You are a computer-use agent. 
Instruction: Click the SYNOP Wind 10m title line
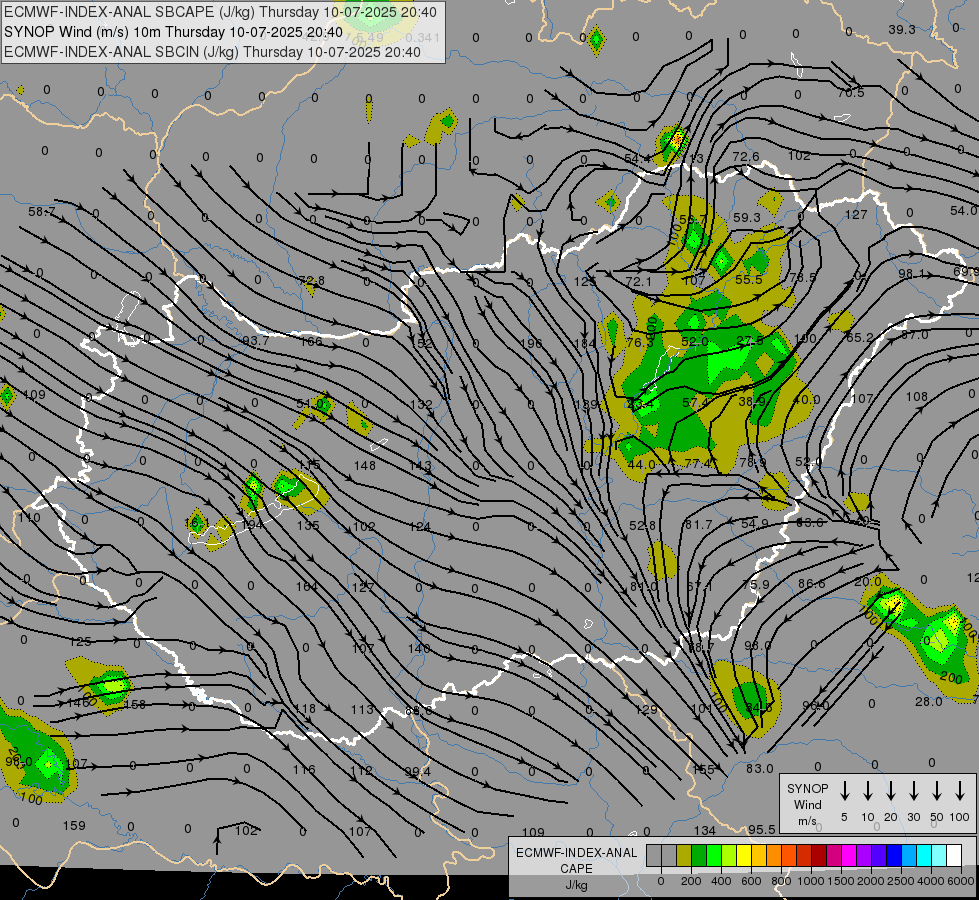coord(173,32)
